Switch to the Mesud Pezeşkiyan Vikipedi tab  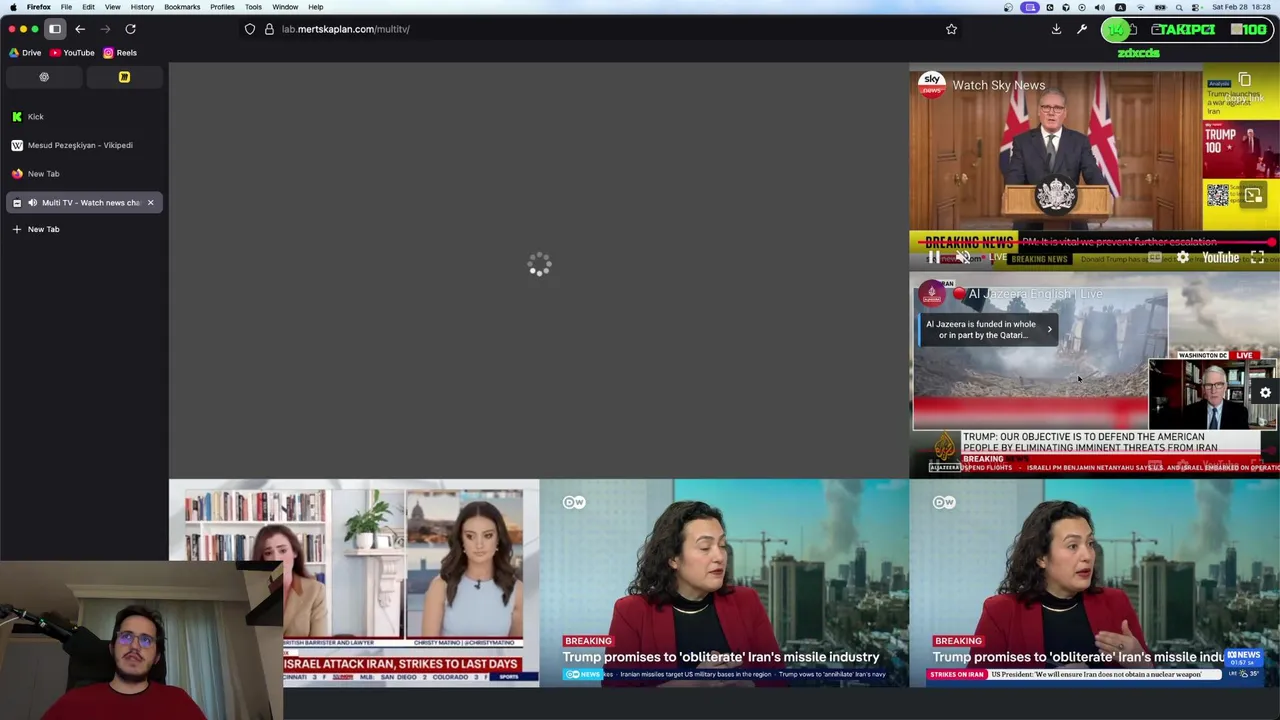coord(84,145)
